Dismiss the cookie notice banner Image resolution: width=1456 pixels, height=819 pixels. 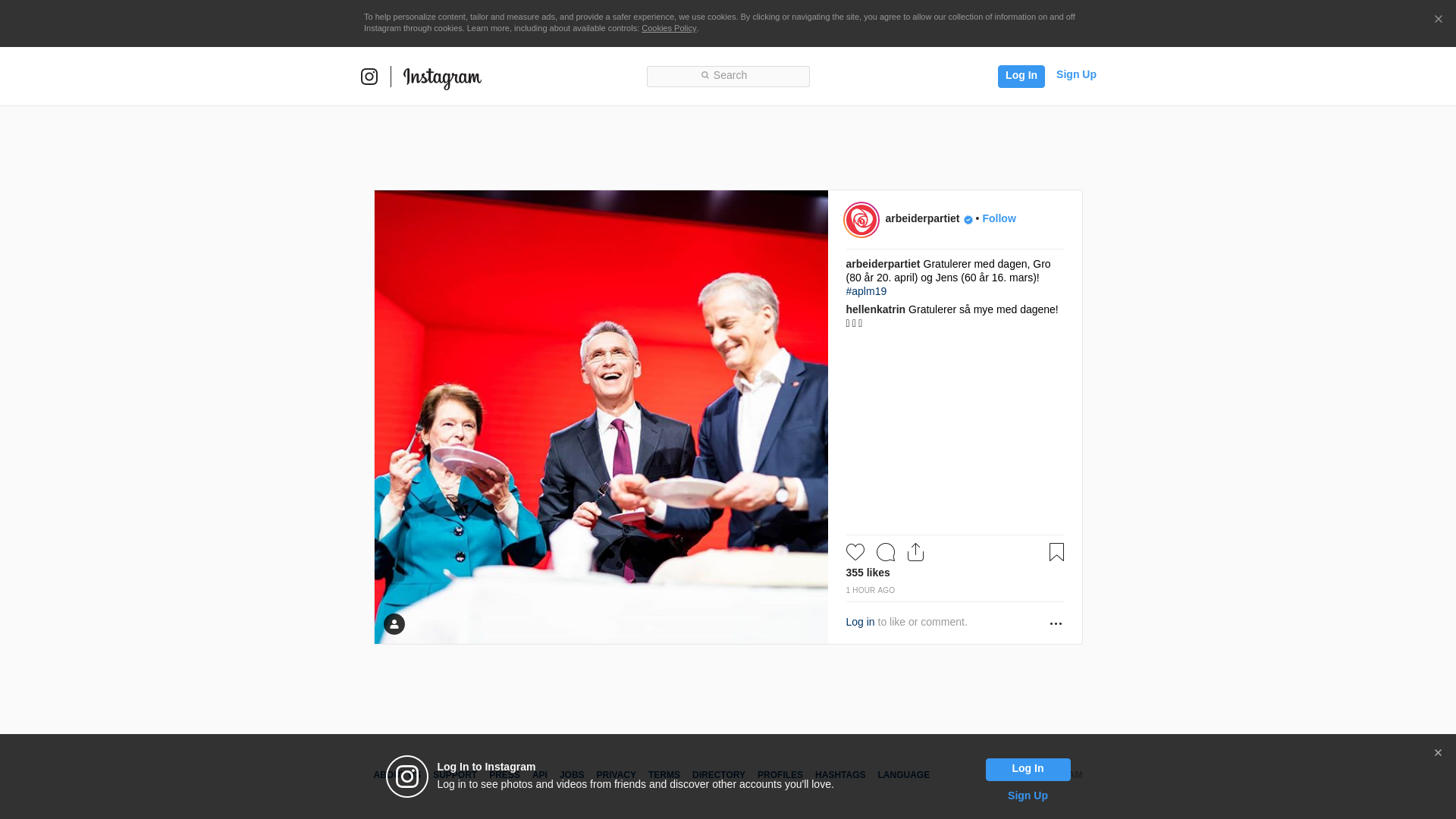tap(1438, 20)
